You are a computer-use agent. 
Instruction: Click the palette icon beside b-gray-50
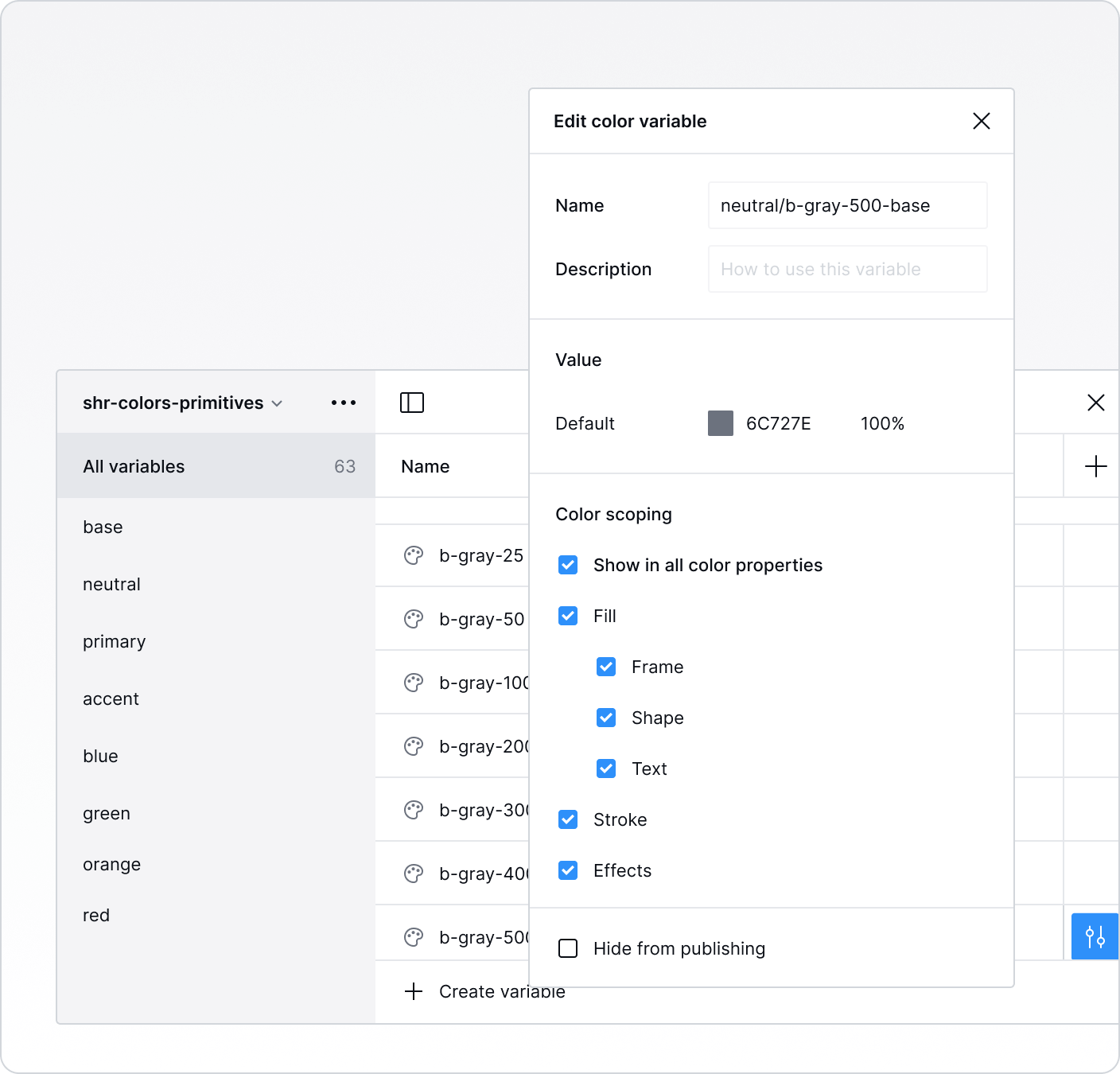click(x=414, y=619)
